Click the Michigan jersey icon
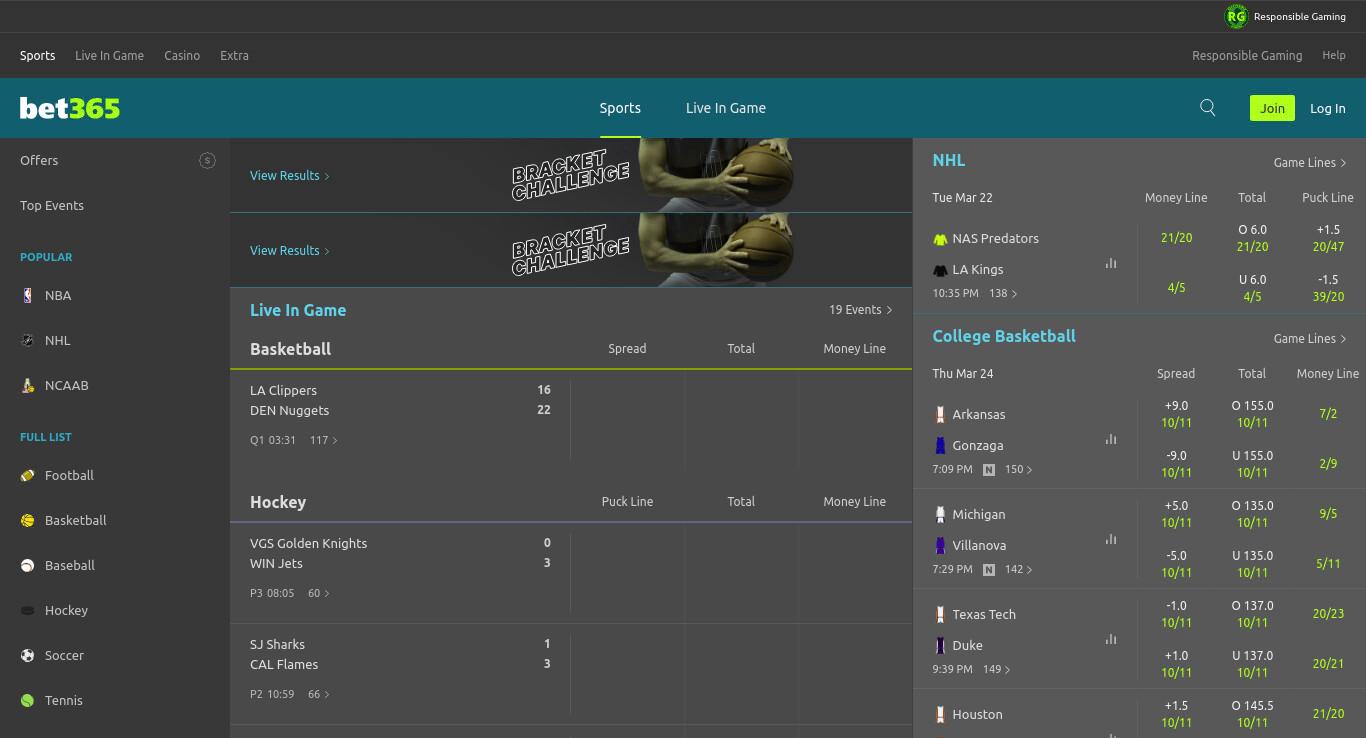Viewport: 1366px width, 738px height. 940,514
